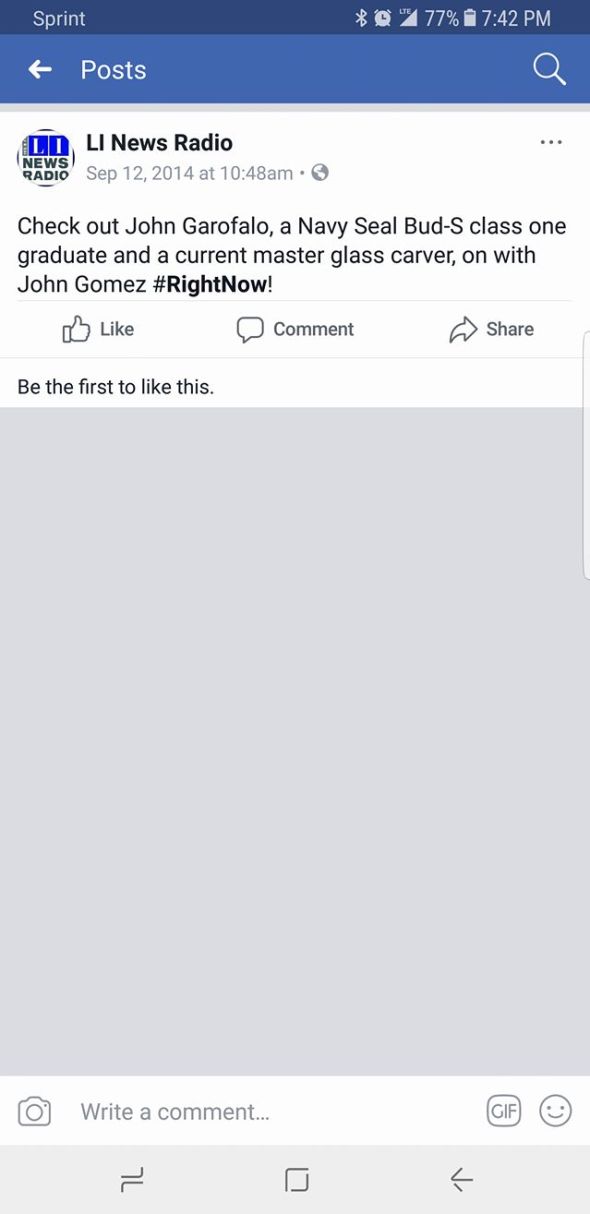Tap 'Be the first to like this'
Image resolution: width=590 pixels, height=1214 pixels.
coord(116,386)
